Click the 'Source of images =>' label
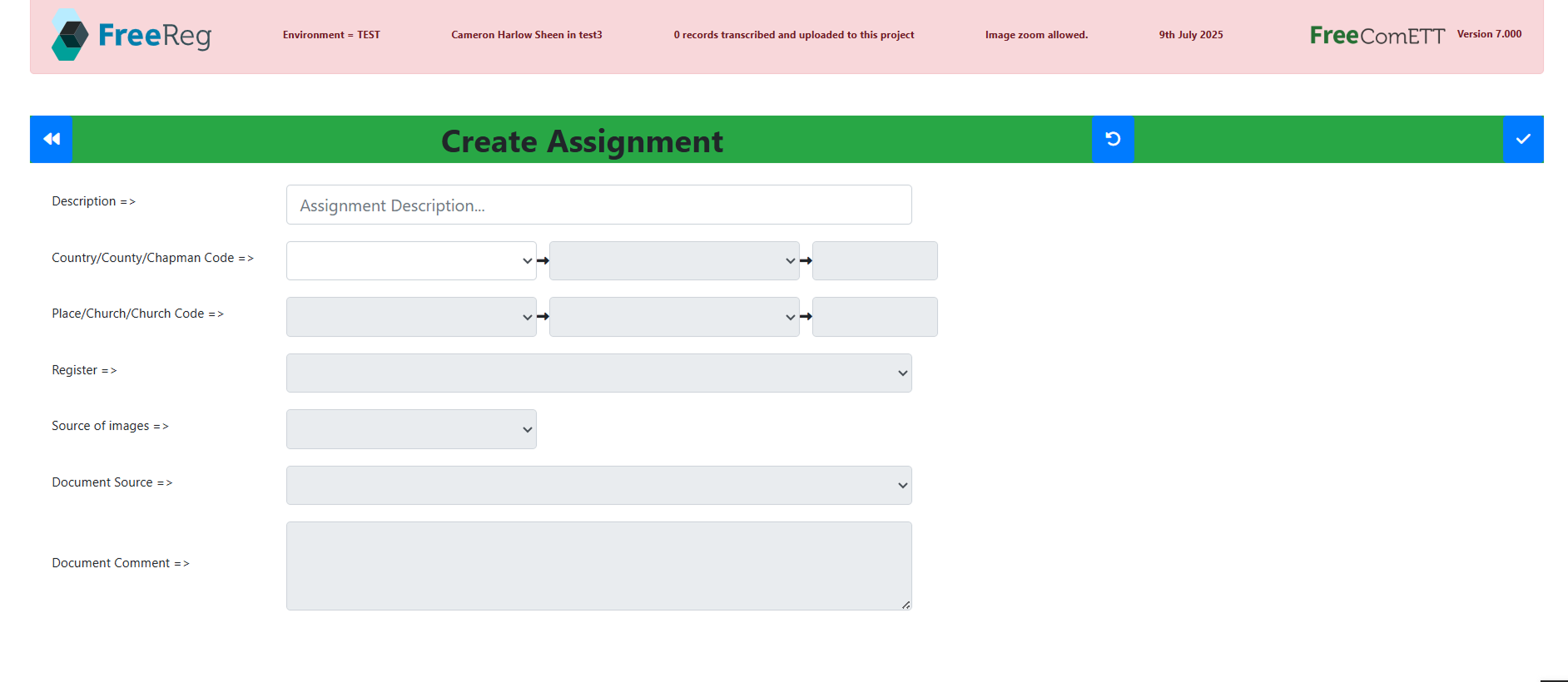1568x682 pixels. click(x=110, y=426)
